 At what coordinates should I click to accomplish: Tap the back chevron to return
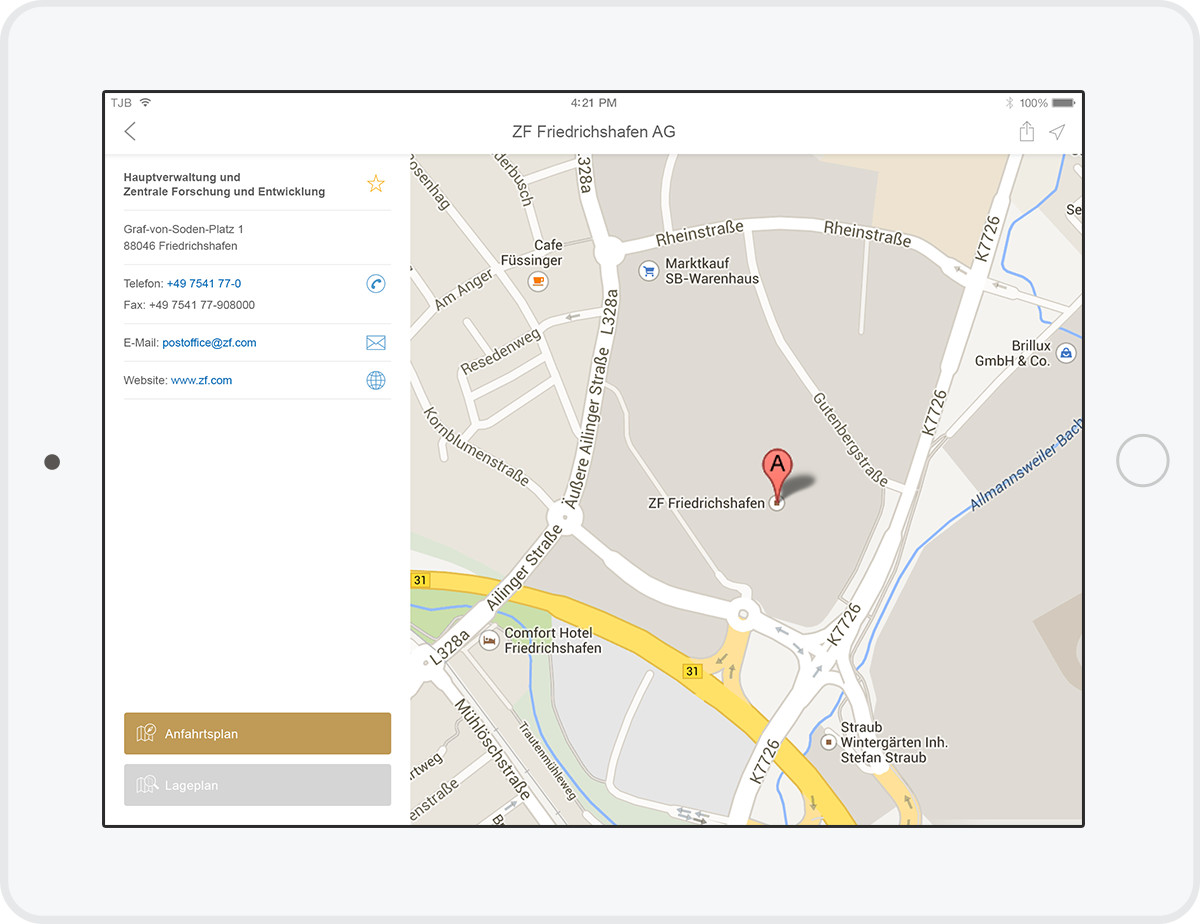(x=129, y=131)
